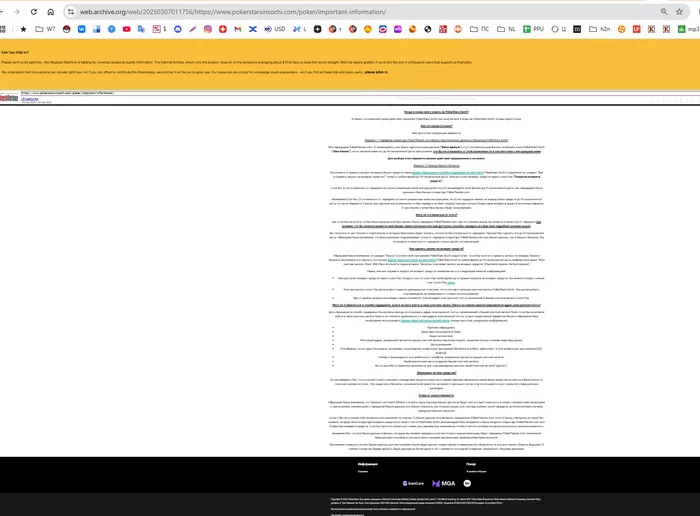700x516 pixels.
Task: Click the Wayback Machine logo
Action: pos(9,97)
